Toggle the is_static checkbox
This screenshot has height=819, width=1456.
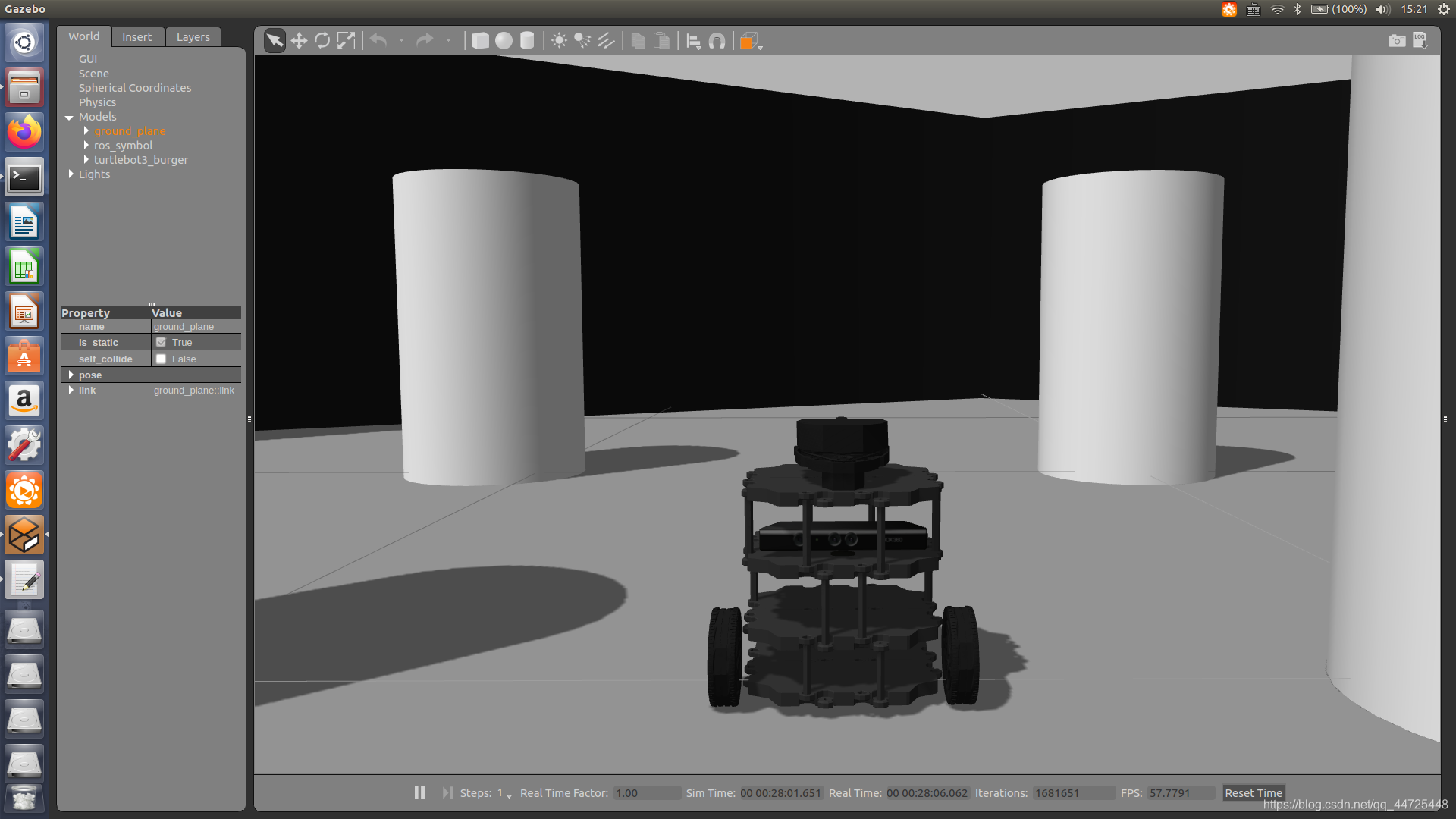tap(161, 343)
